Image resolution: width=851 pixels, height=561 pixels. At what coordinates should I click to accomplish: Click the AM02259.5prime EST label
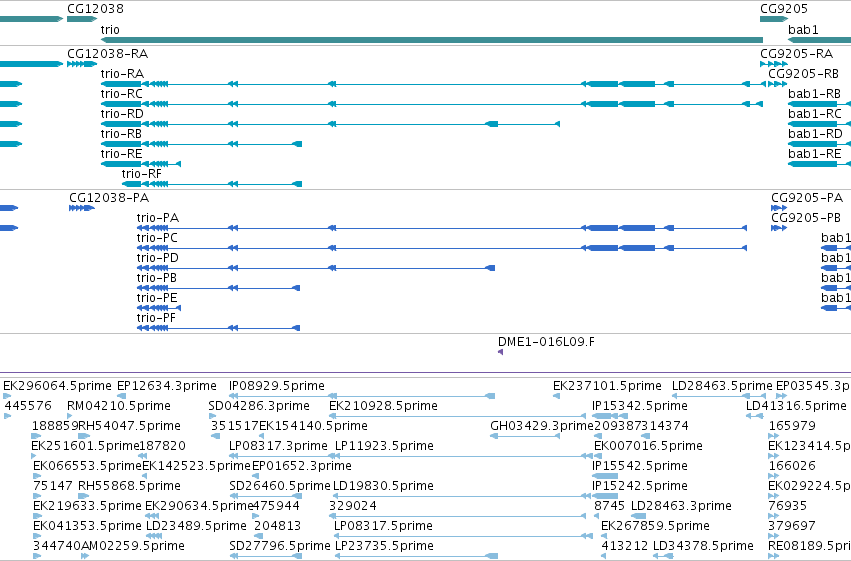pyautogui.click(x=133, y=547)
